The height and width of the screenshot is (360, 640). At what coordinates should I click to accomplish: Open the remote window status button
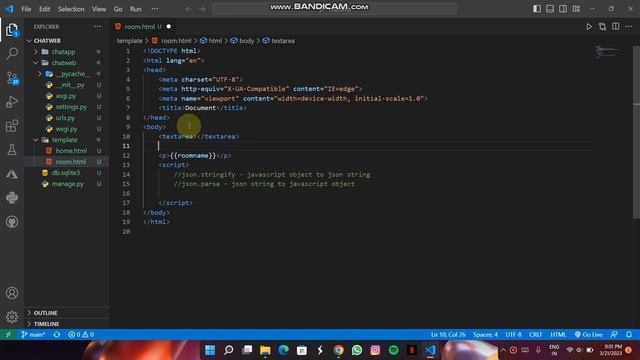(x=8, y=335)
